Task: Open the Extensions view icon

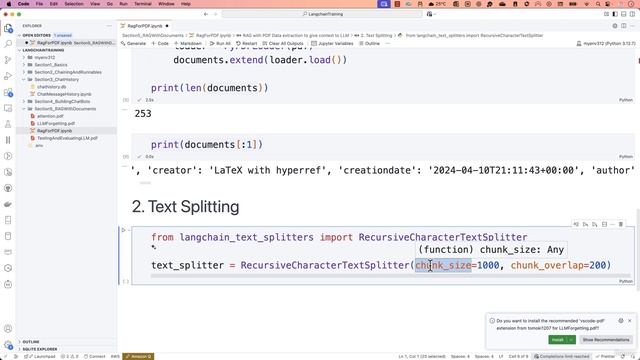Action: point(8,92)
